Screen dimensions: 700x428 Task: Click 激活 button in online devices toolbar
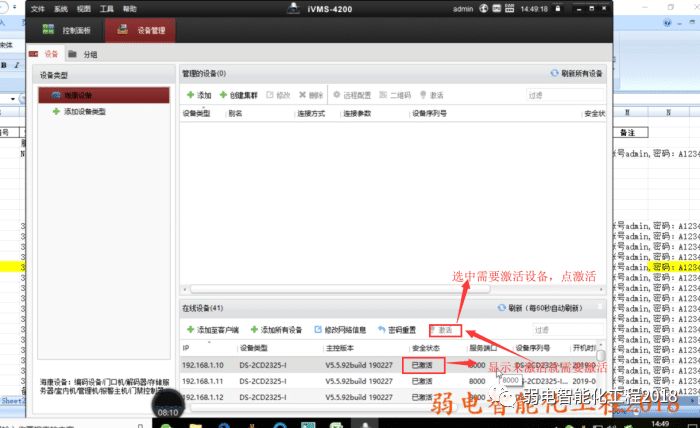pyautogui.click(x=445, y=330)
